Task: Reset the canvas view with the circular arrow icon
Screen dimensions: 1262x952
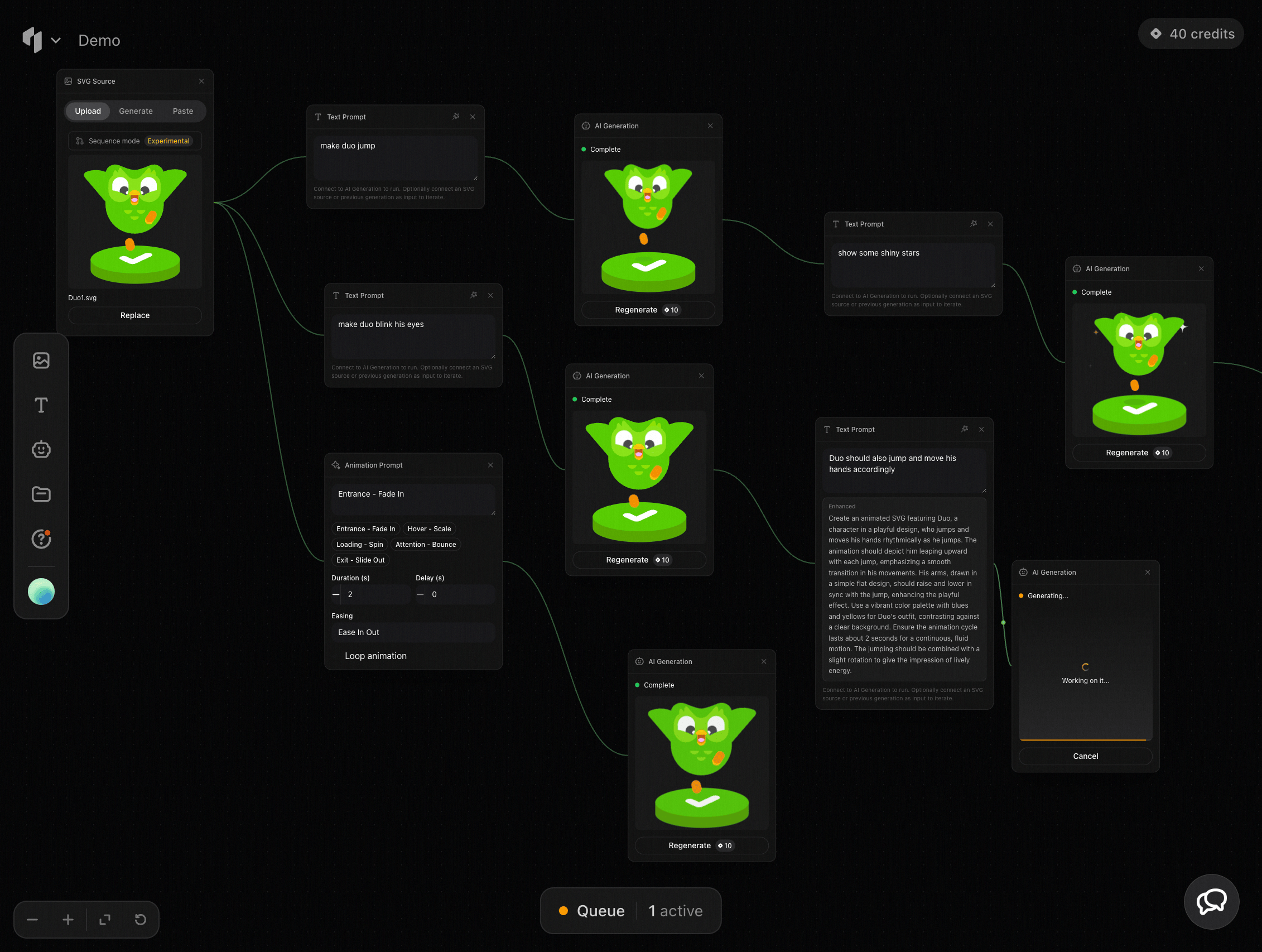Action: click(x=141, y=920)
